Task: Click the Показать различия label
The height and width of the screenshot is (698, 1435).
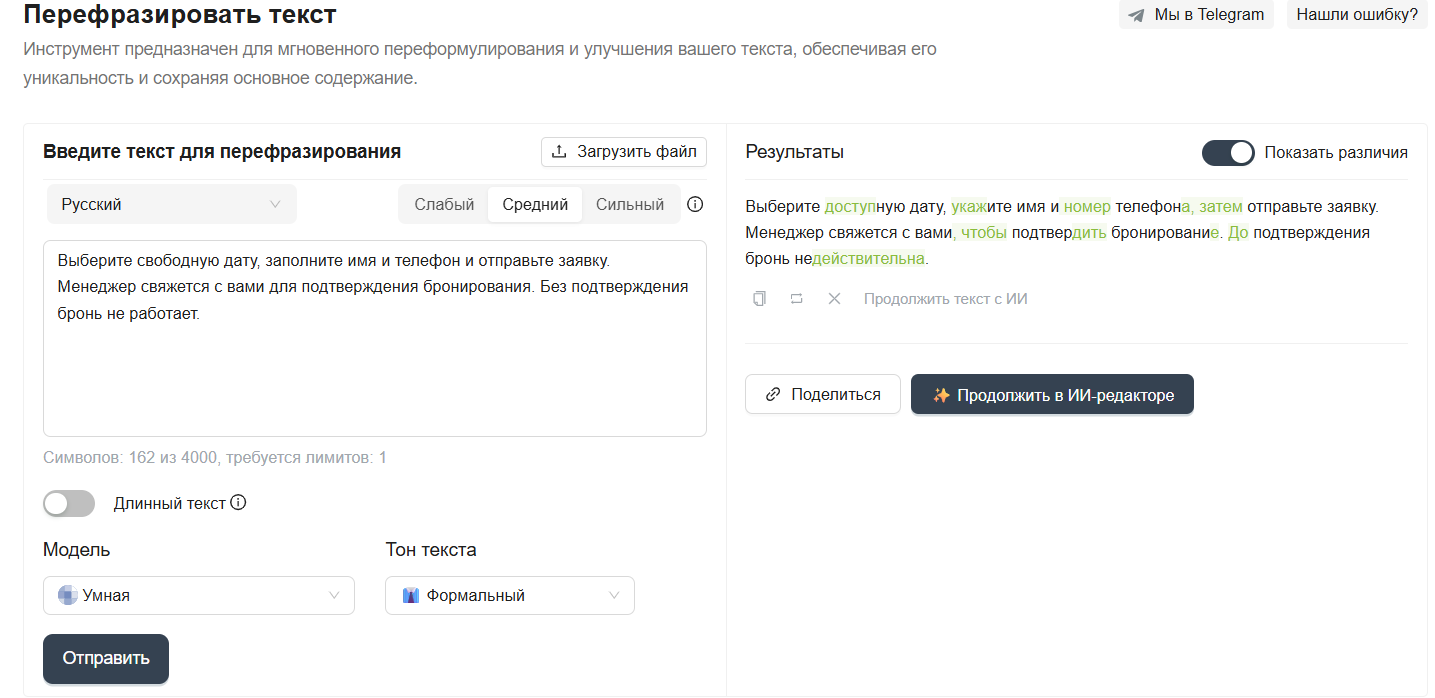Action: tap(1336, 152)
